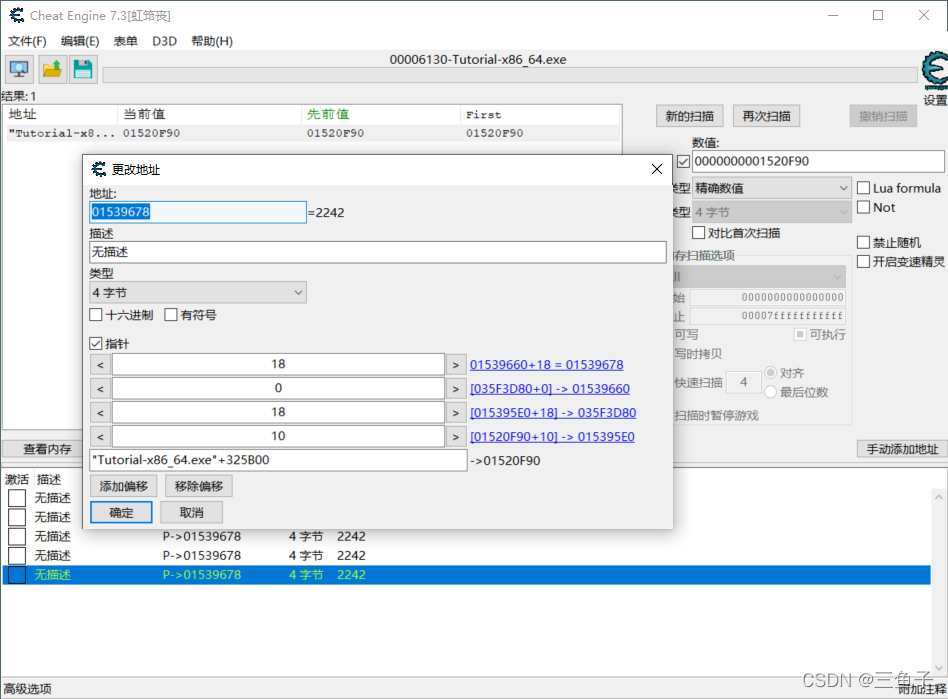Select the 对齐 alignment radio button
948x699 pixels.
pyautogui.click(x=770, y=372)
